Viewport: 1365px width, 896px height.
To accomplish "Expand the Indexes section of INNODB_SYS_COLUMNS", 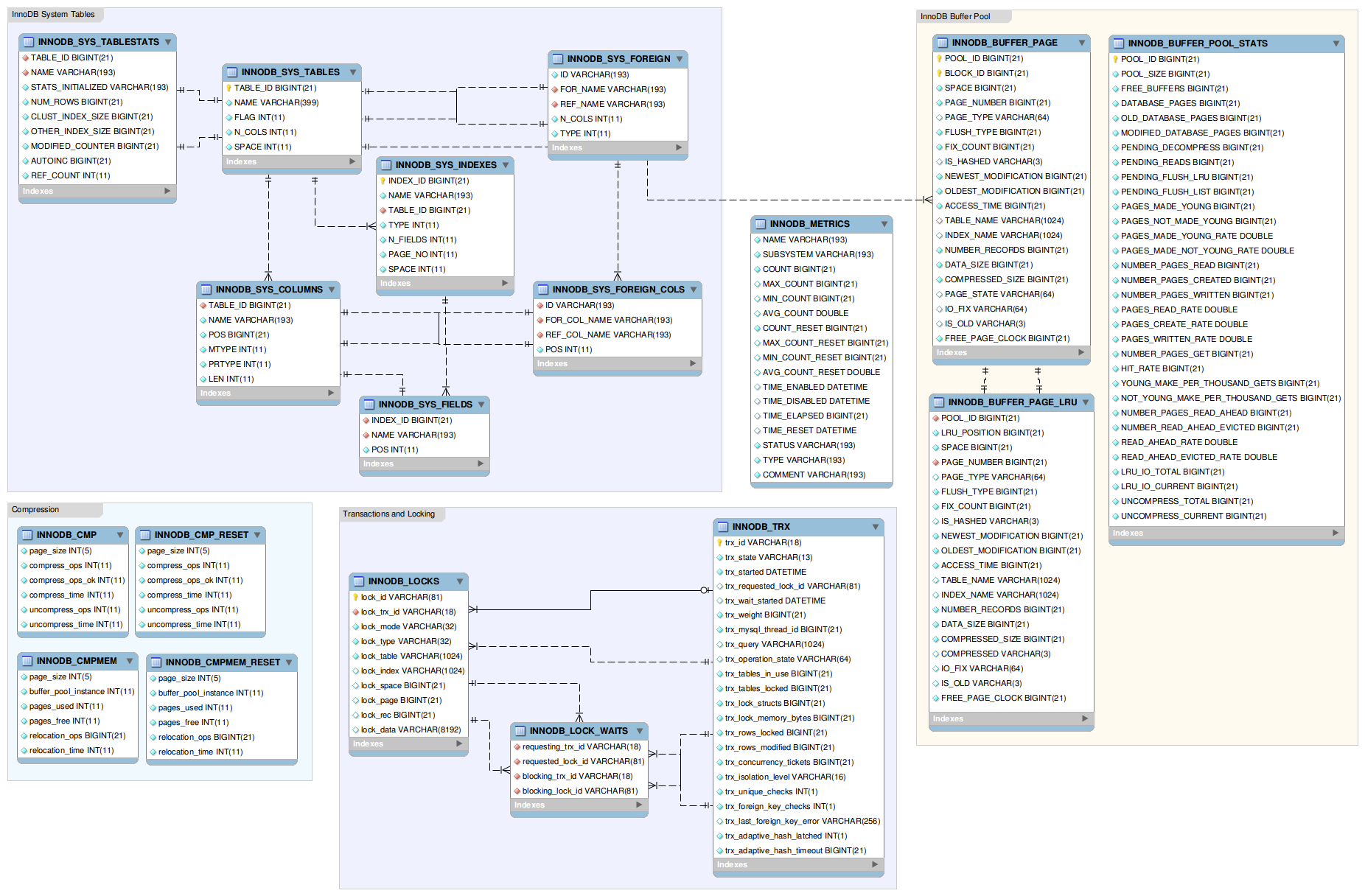I will (331, 393).
